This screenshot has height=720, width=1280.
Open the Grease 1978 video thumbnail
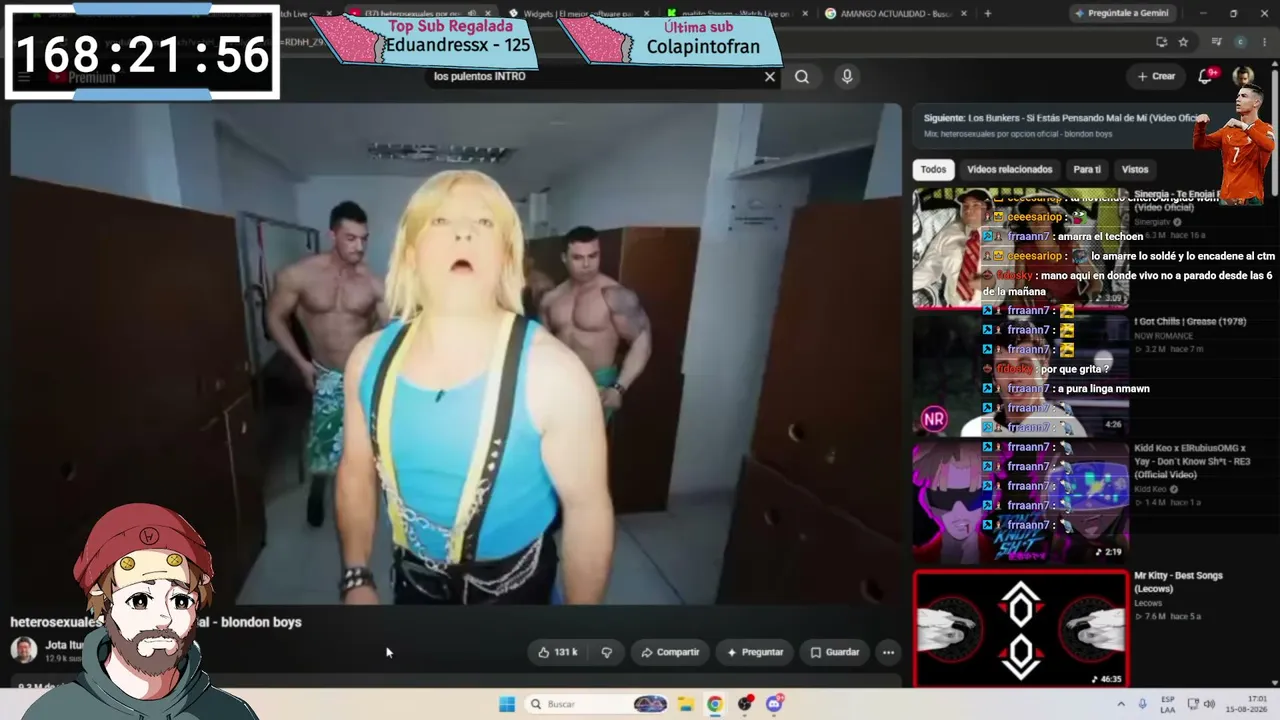click(1020, 375)
